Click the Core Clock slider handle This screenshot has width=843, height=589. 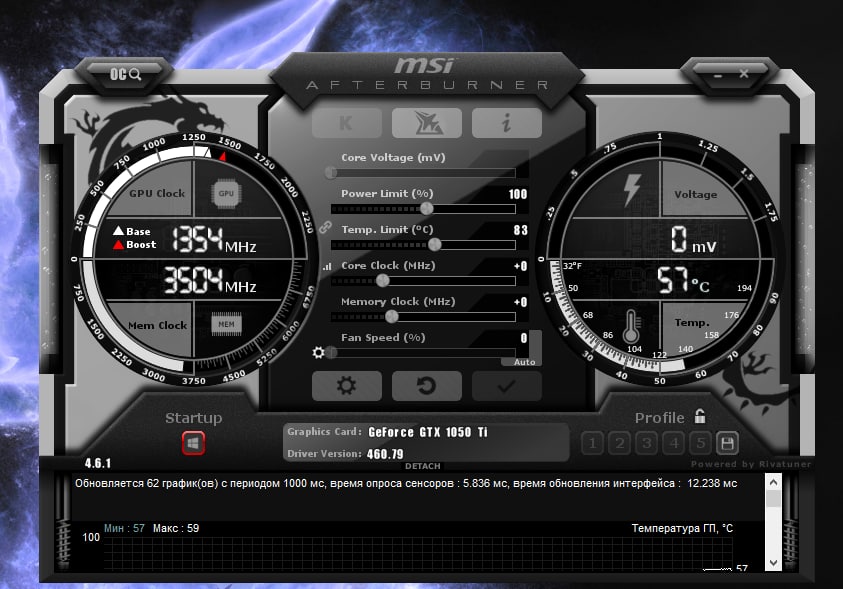point(383,281)
